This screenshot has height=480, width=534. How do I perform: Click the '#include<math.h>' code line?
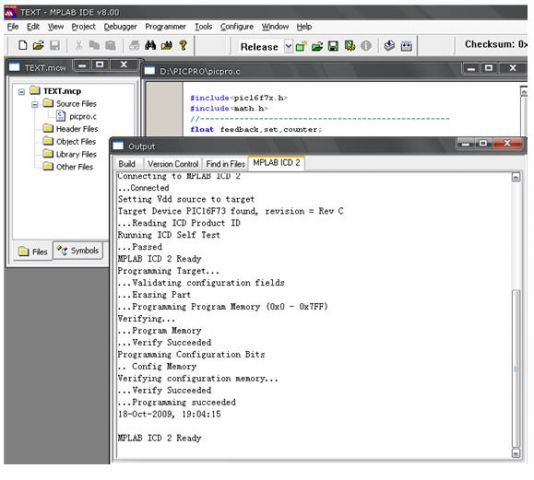point(229,109)
